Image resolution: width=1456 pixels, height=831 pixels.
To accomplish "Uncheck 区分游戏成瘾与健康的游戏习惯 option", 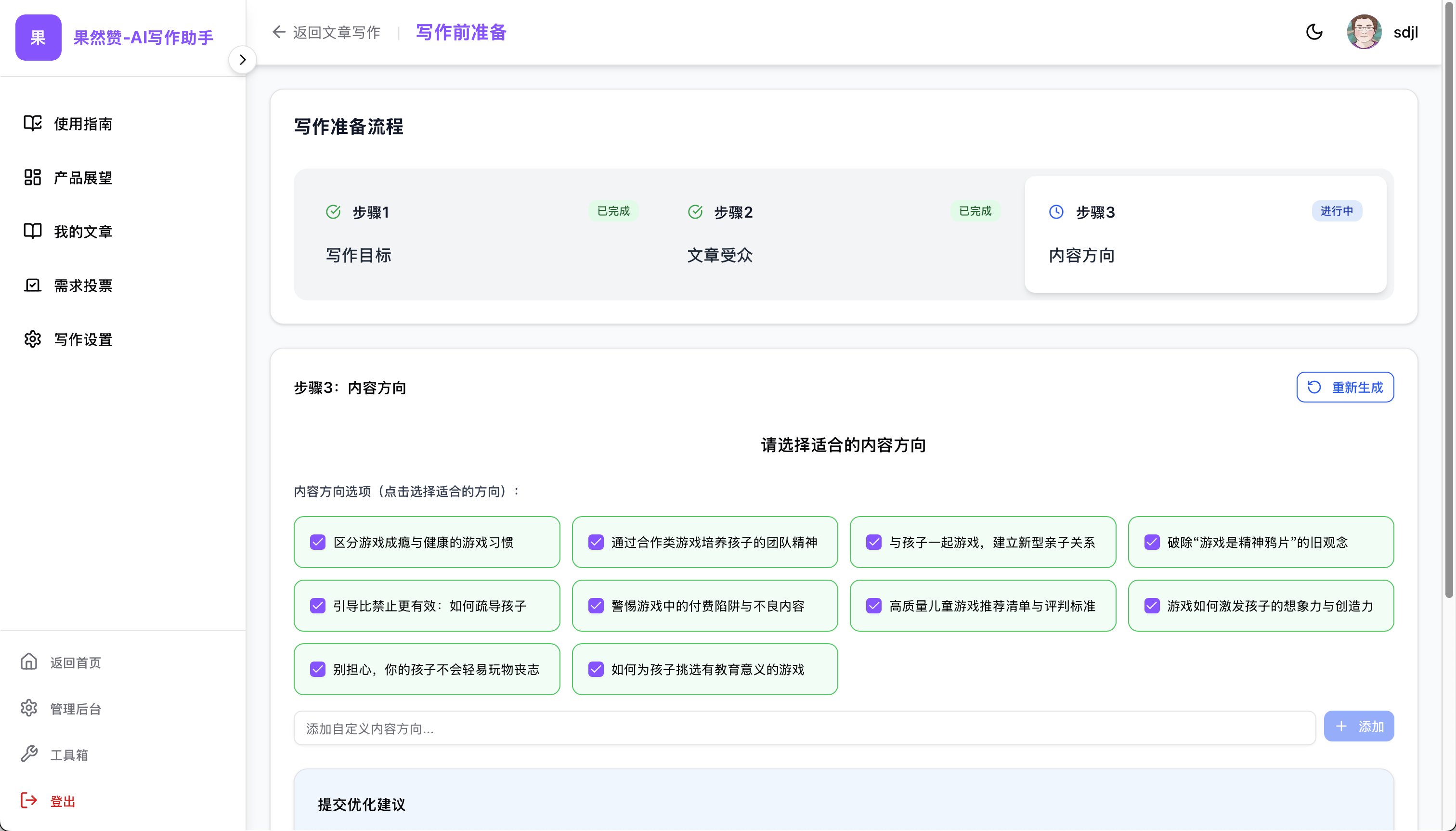I will coord(318,542).
